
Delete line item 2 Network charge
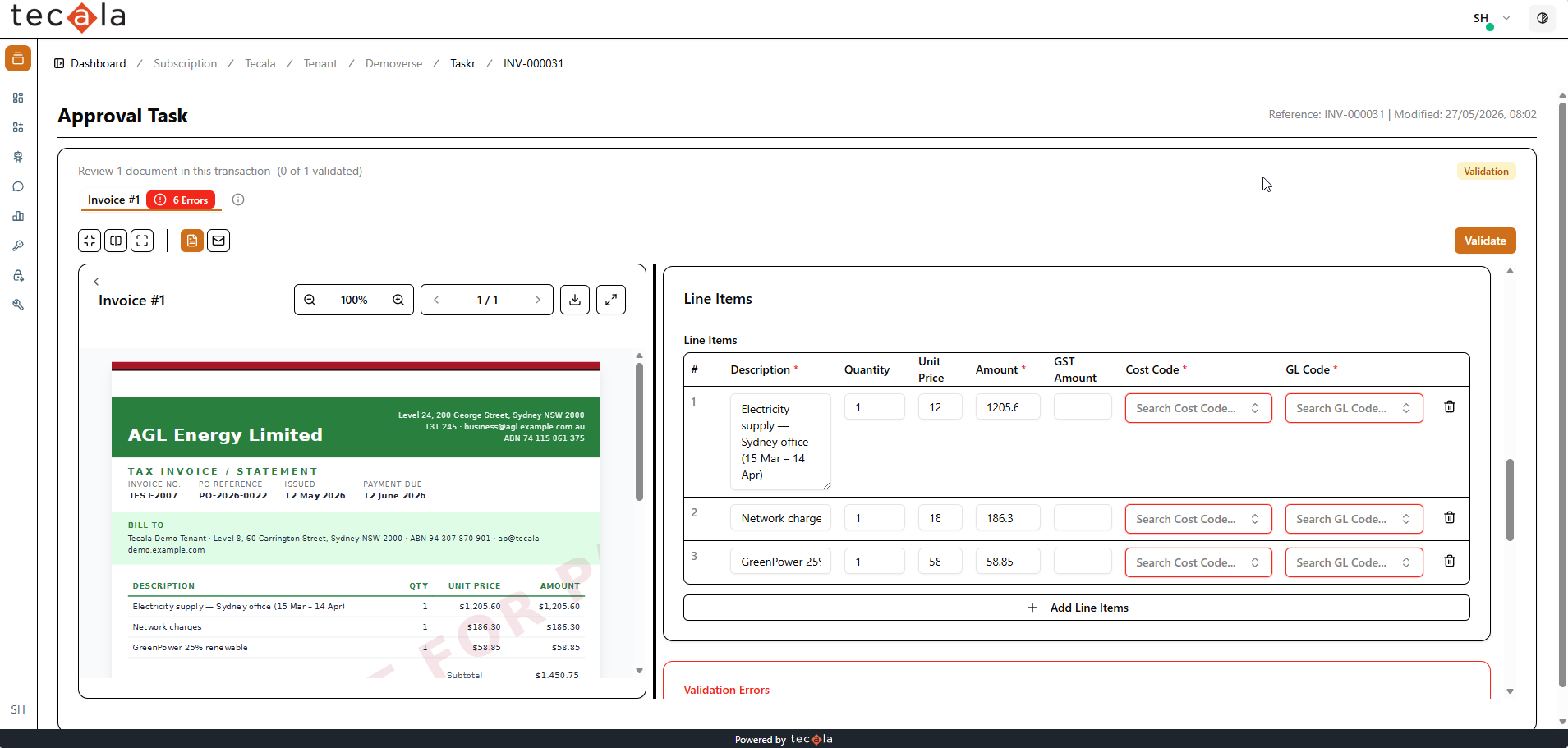1450,517
